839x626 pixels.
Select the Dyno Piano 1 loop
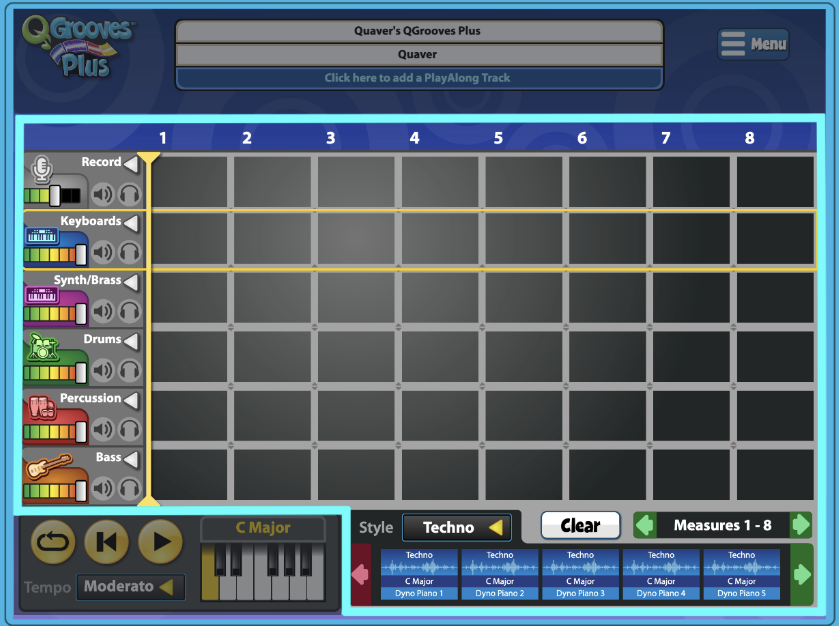coord(419,574)
